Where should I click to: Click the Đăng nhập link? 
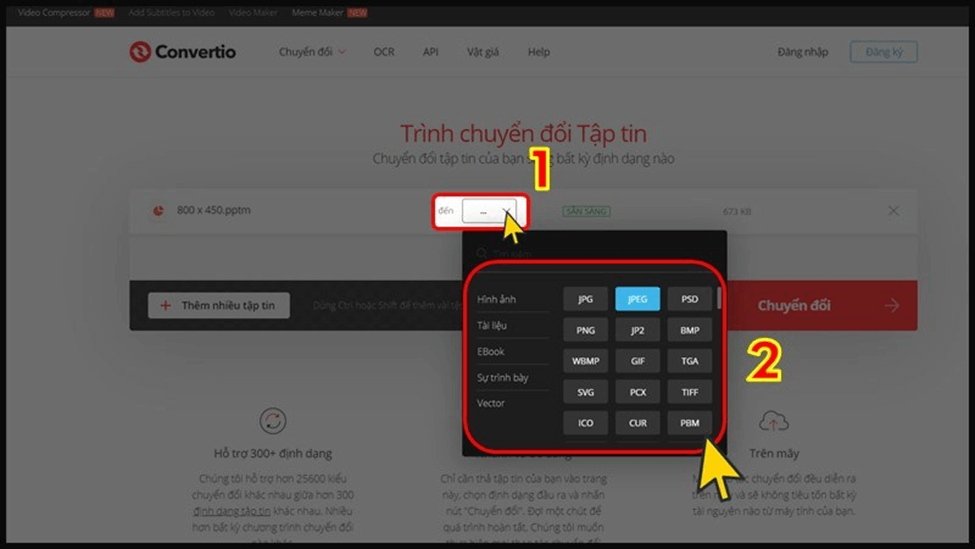pos(802,52)
